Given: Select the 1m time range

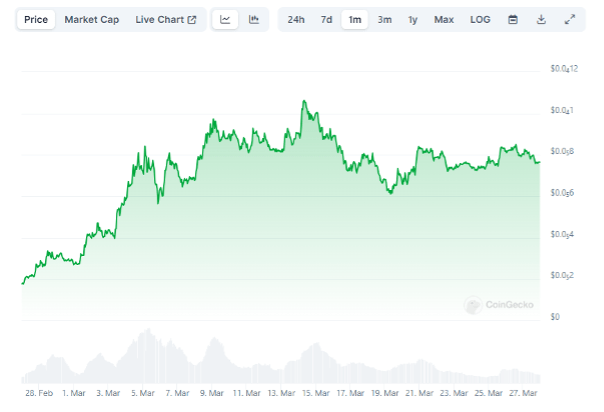Looking at the screenshot, I should [x=355, y=19].
